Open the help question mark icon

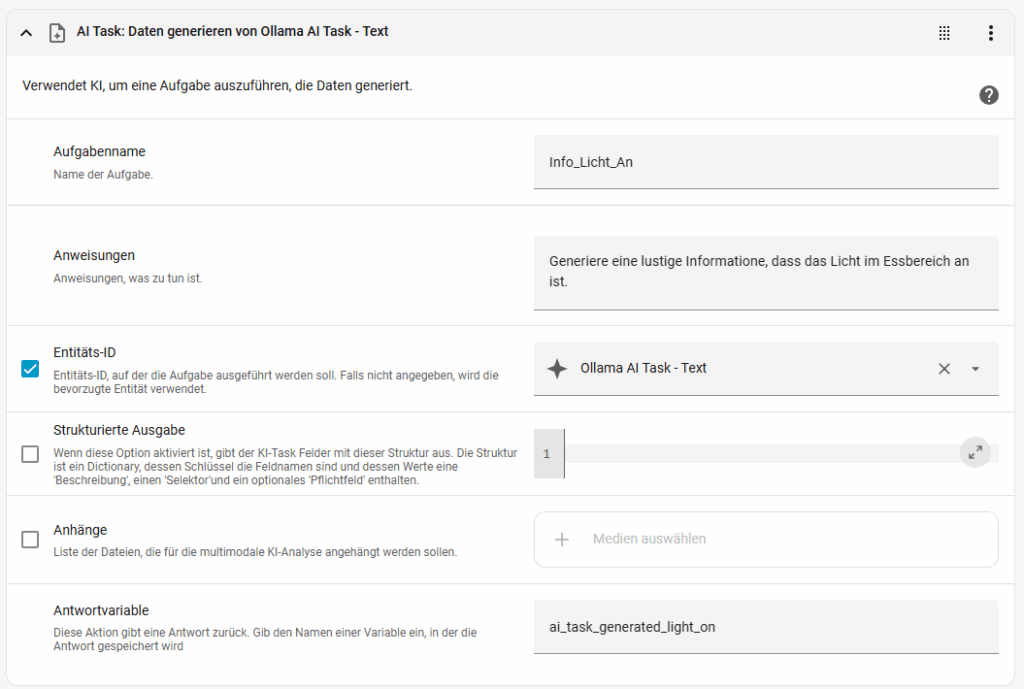tap(988, 95)
